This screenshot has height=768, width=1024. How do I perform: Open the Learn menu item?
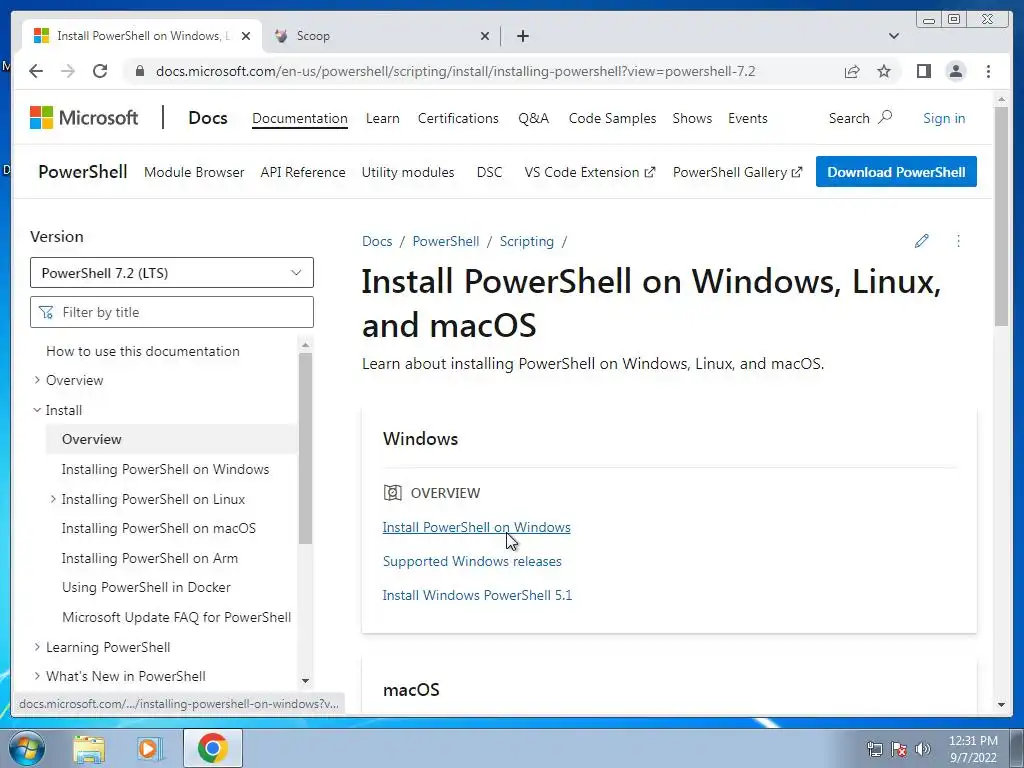383,118
